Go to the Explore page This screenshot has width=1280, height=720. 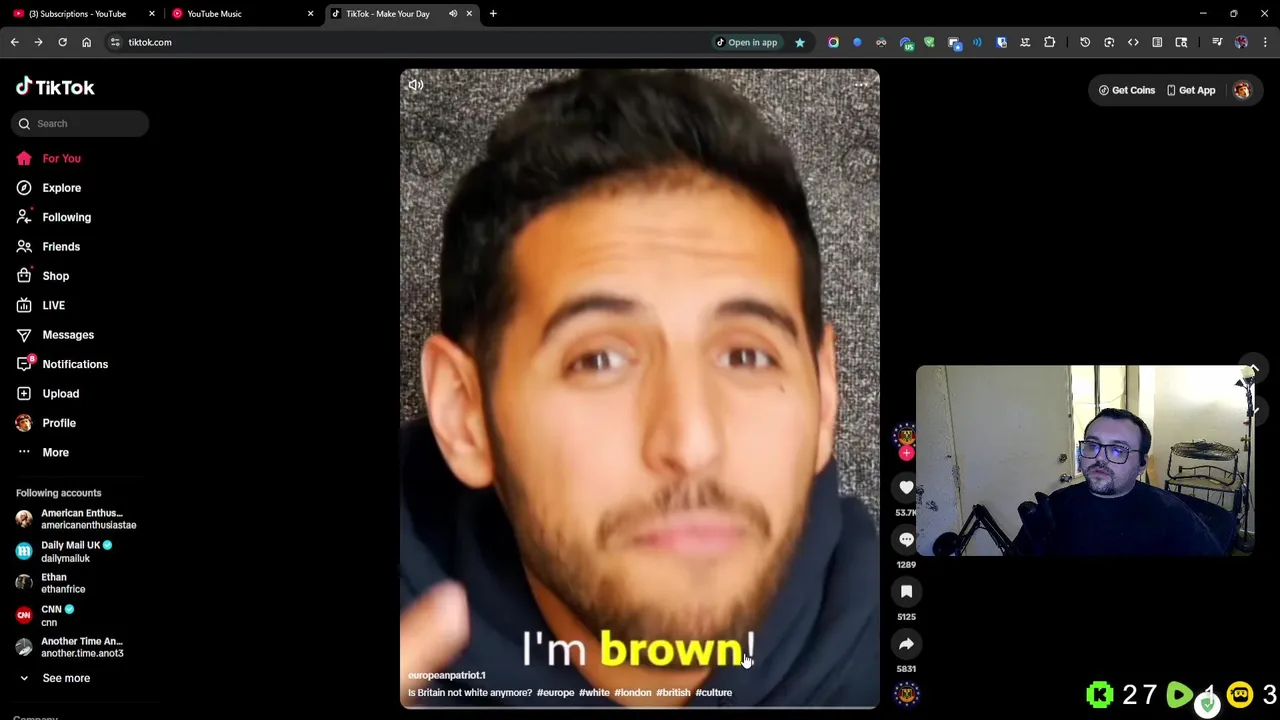point(62,188)
